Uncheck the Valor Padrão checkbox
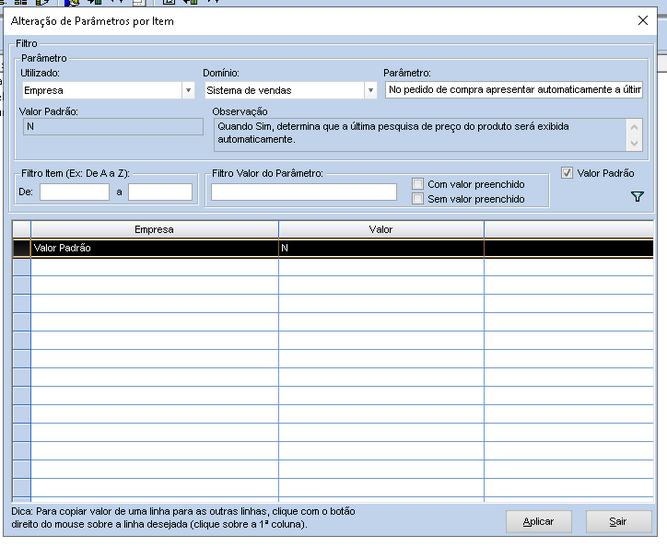The height and width of the screenshot is (547, 667). tap(568, 173)
